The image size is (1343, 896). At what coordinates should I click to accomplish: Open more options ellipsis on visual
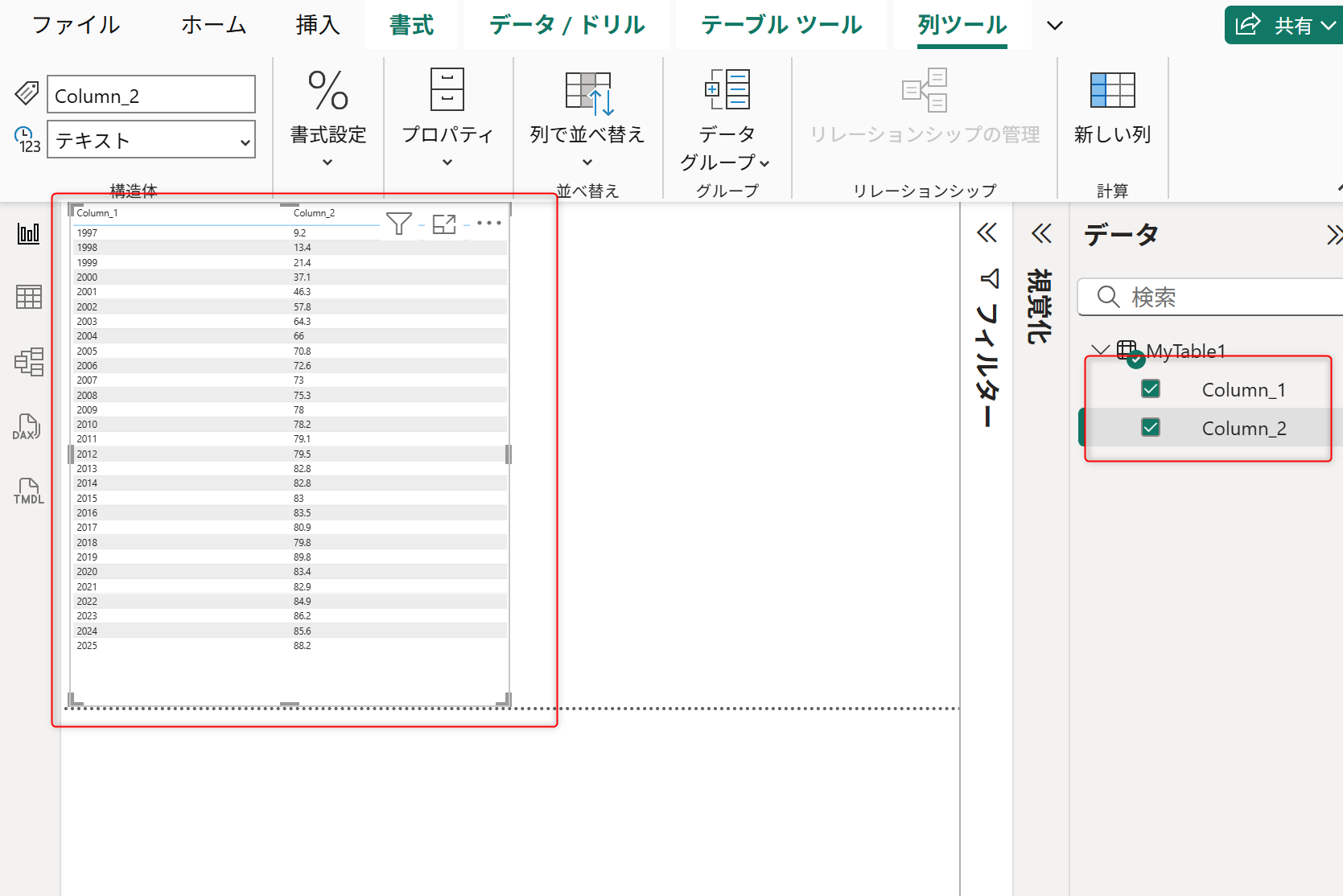(x=488, y=223)
